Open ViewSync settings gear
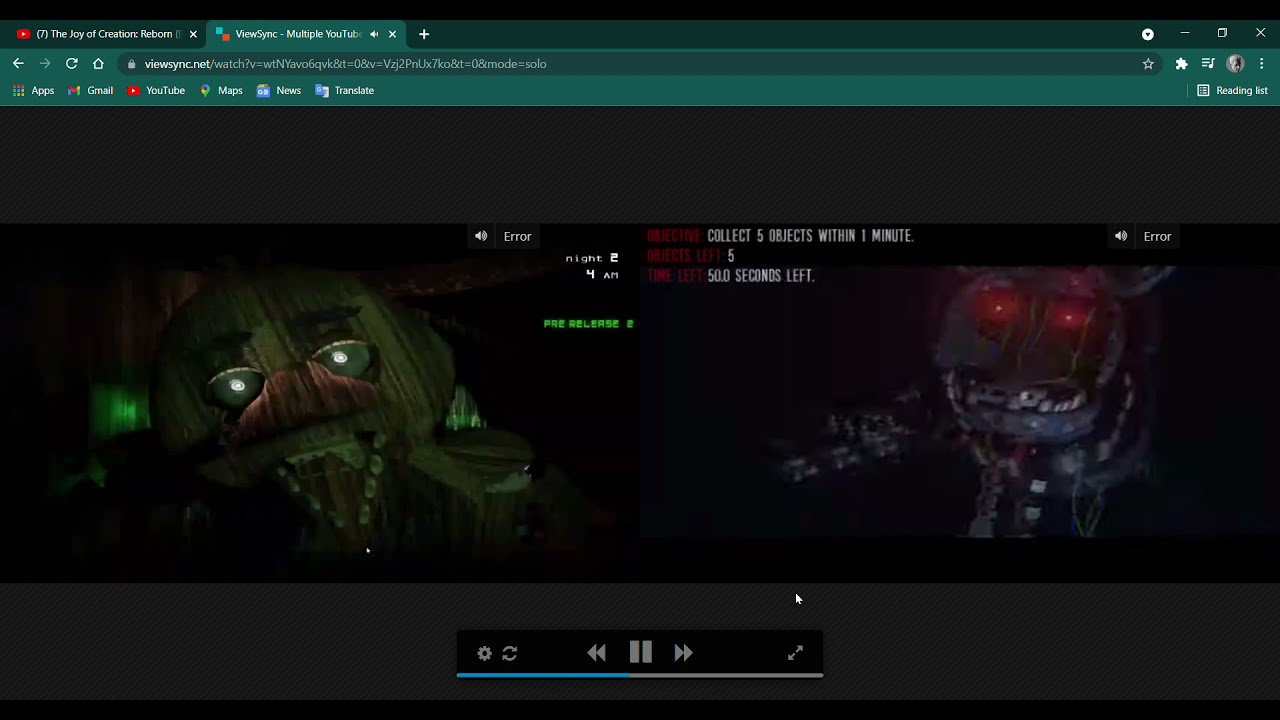This screenshot has height=720, width=1280. [485, 653]
